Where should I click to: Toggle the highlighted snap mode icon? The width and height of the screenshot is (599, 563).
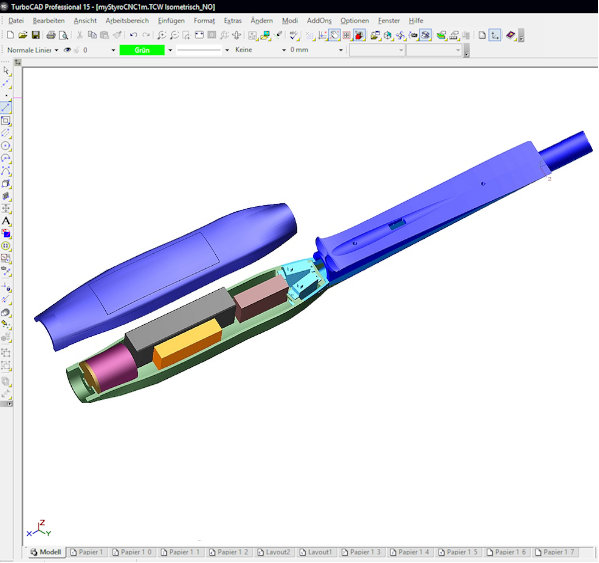point(334,35)
